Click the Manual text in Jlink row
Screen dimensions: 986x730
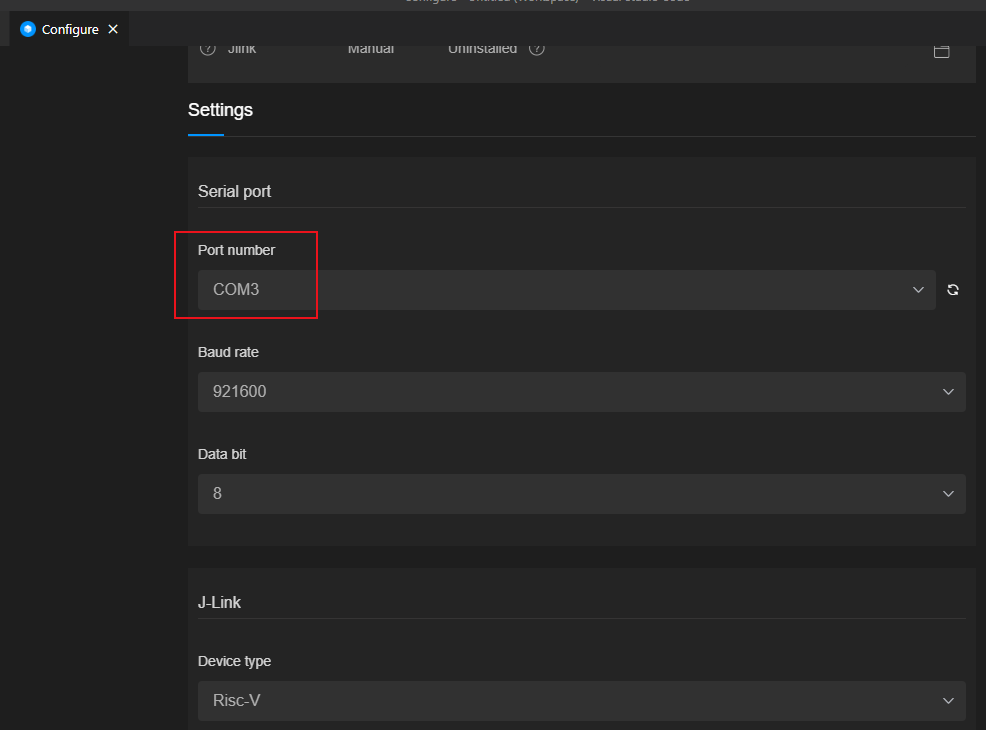tap(370, 49)
